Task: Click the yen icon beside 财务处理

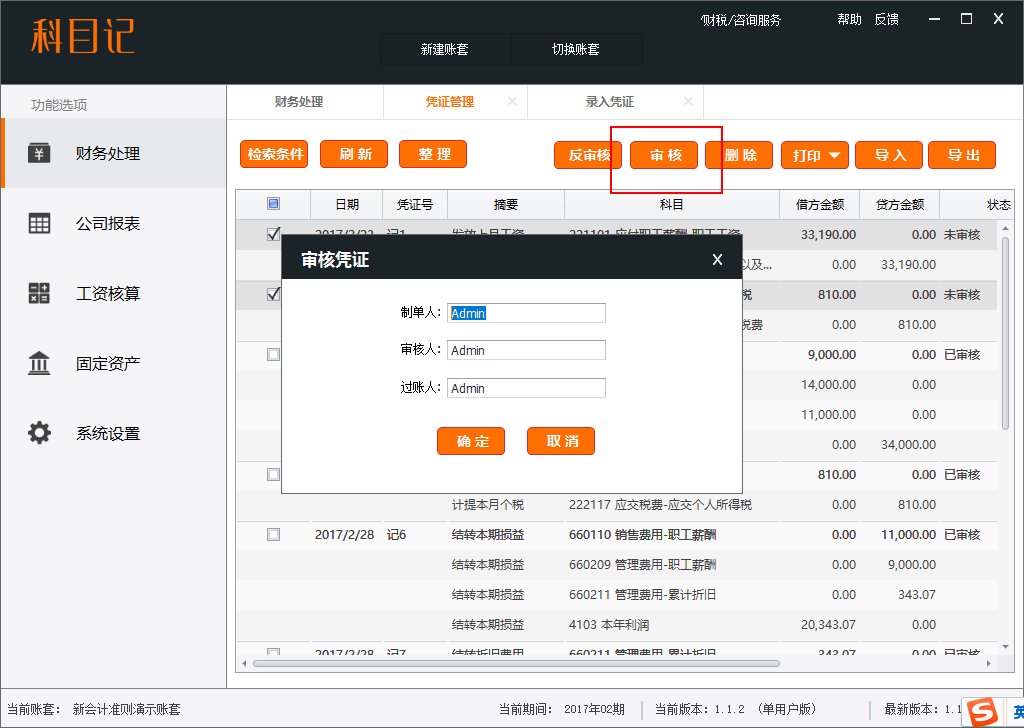Action: pos(39,154)
